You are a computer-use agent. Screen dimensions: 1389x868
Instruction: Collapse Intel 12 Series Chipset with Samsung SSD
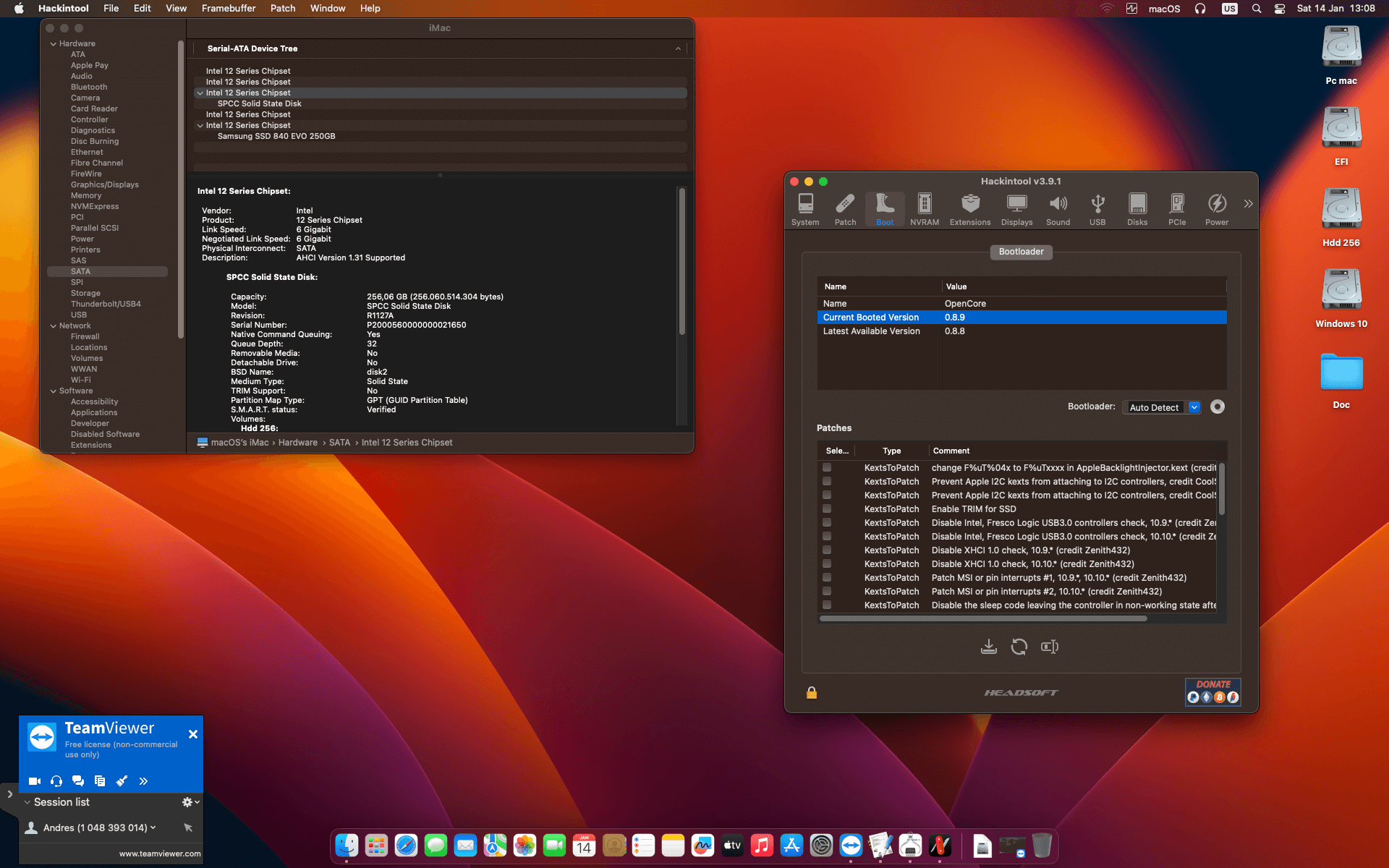coord(200,125)
